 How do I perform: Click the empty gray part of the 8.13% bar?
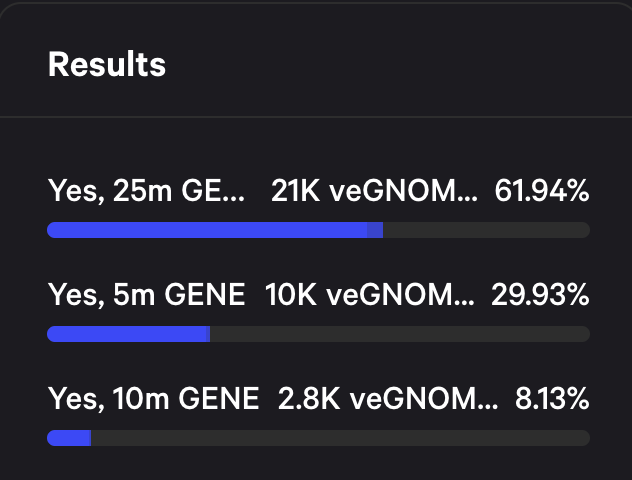(340, 438)
